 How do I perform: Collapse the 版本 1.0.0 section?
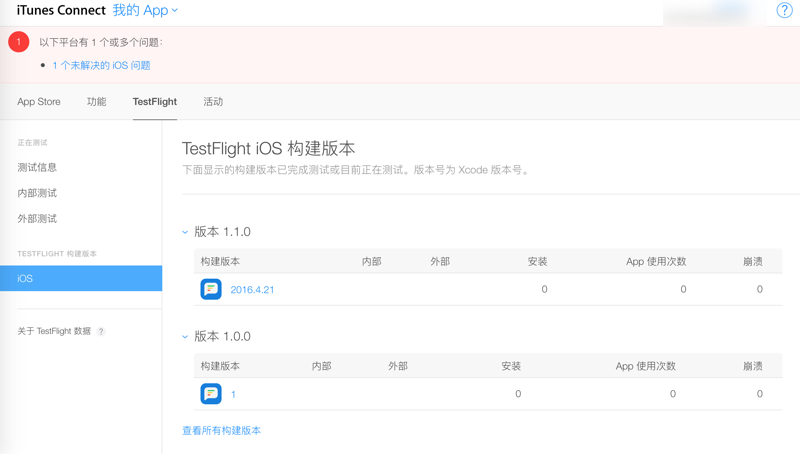[x=185, y=337]
